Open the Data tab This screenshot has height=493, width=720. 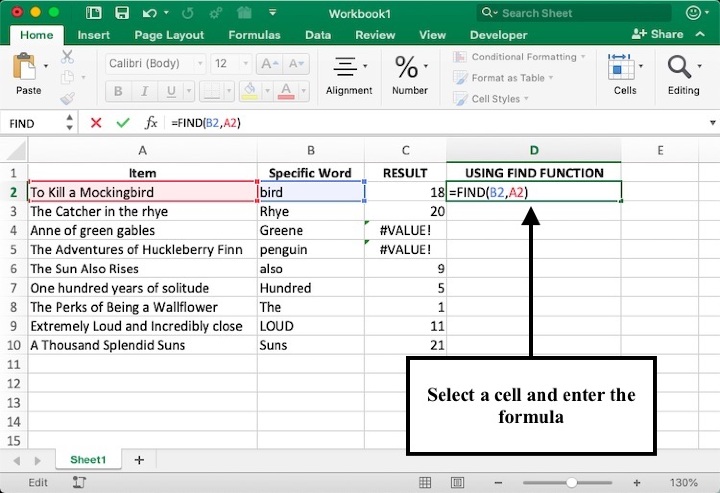[318, 35]
